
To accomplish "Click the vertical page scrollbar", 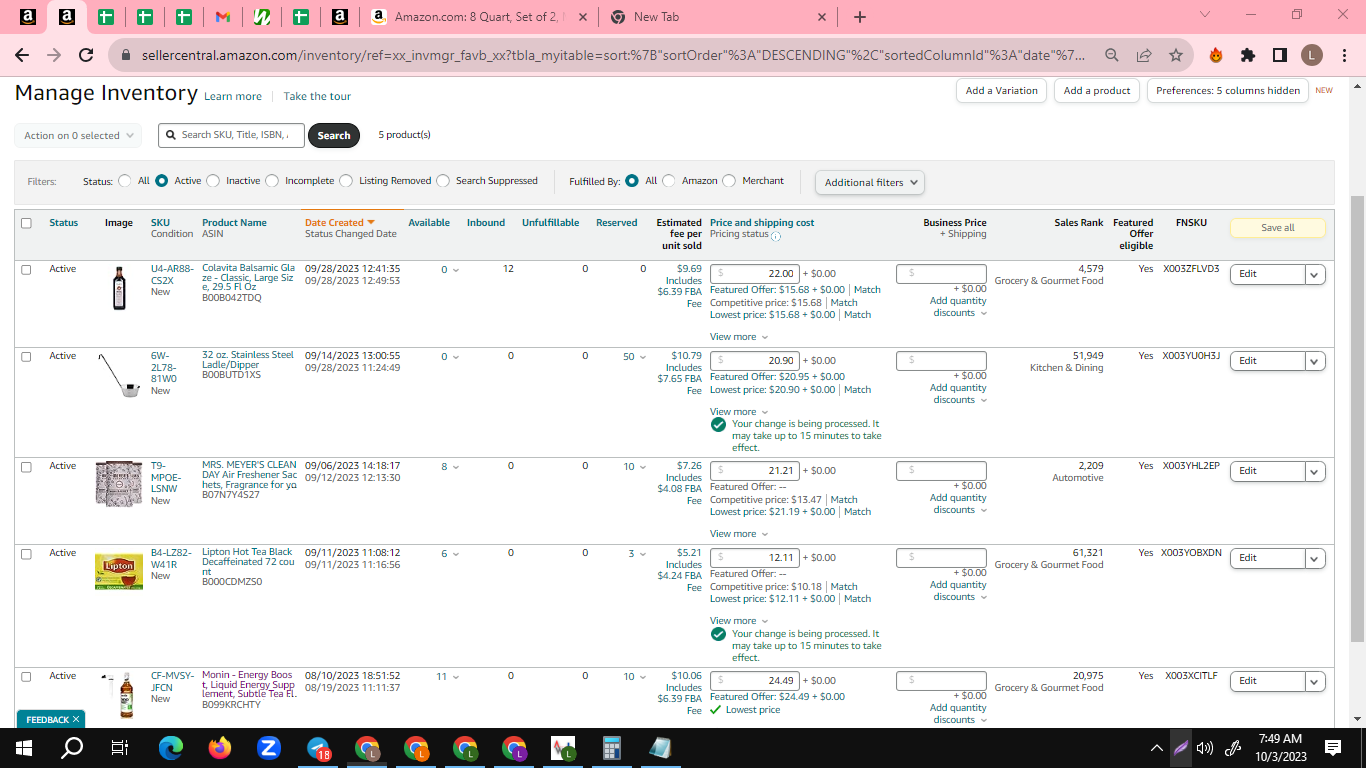I will (1357, 420).
